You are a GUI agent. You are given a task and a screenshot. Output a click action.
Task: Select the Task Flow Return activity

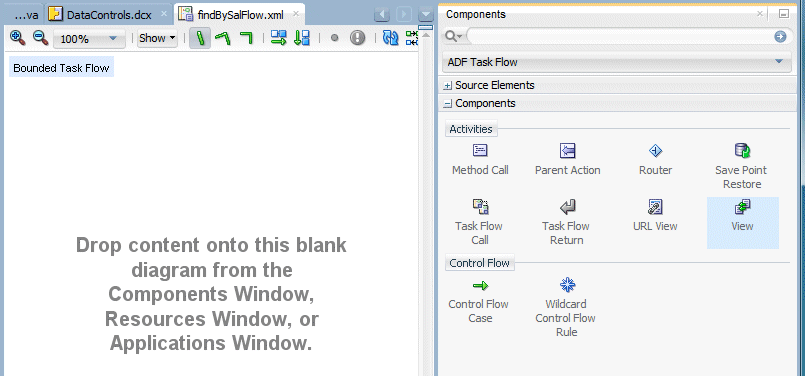567,222
